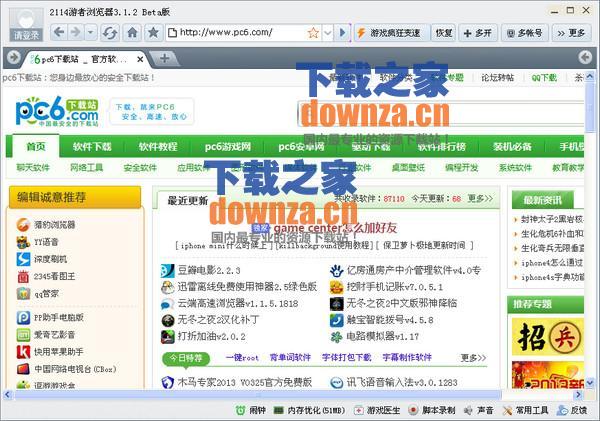Click the 网络工具 category link

click(86, 168)
